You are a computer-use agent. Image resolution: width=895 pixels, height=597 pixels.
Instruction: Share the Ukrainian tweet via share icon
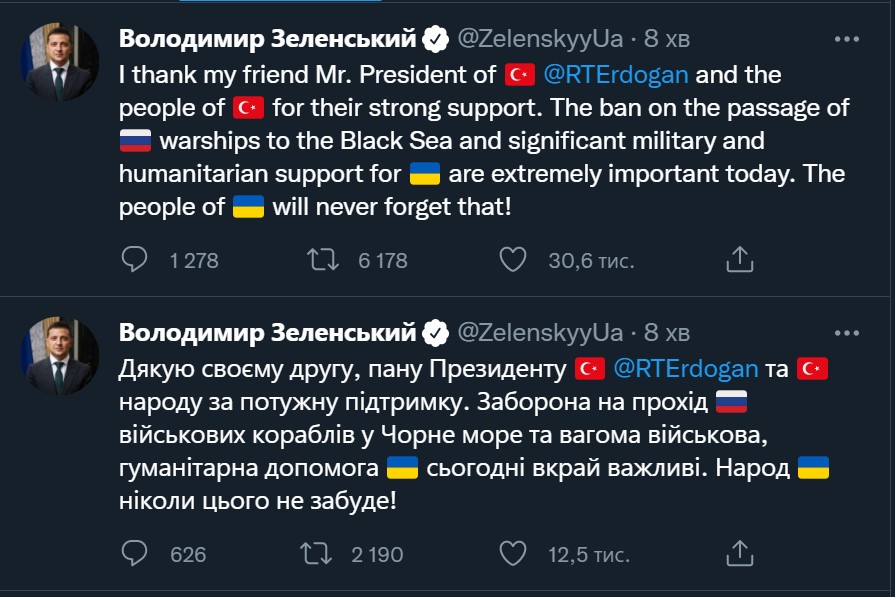[740, 553]
